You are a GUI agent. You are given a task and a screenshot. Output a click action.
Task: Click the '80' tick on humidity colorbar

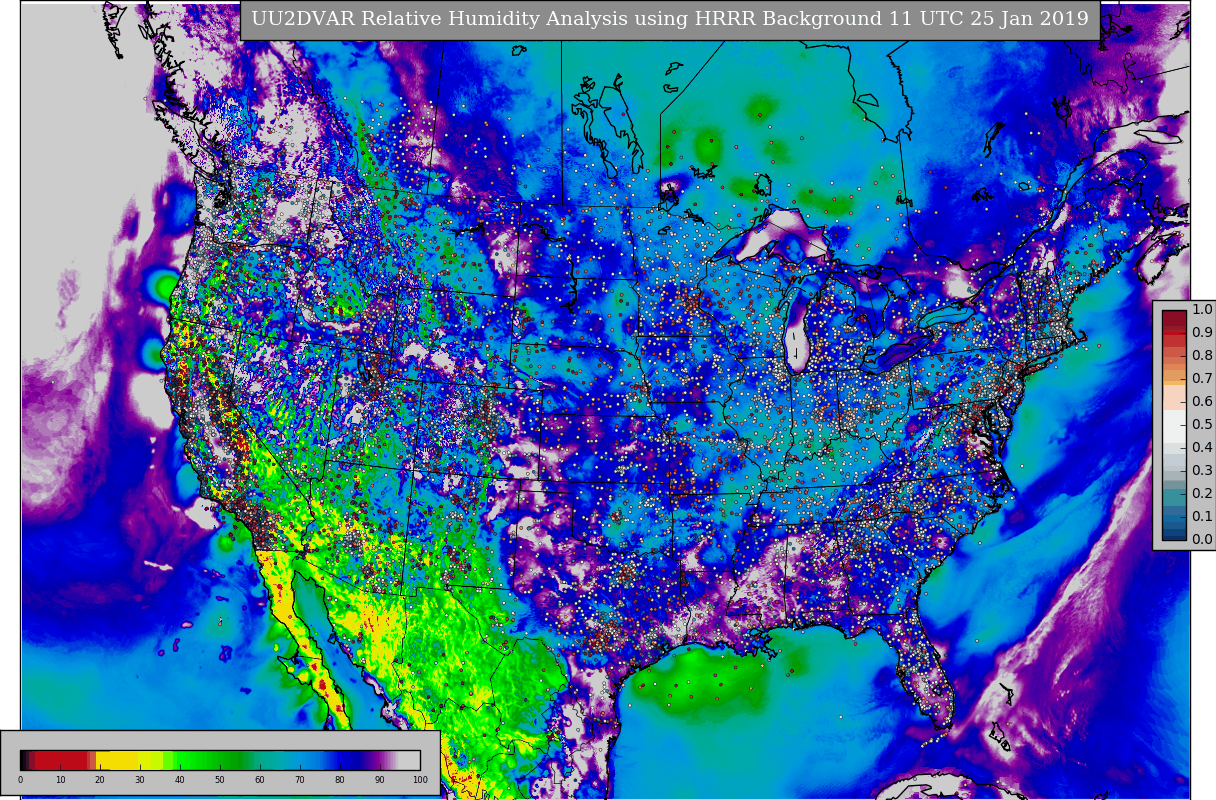[x=340, y=780]
